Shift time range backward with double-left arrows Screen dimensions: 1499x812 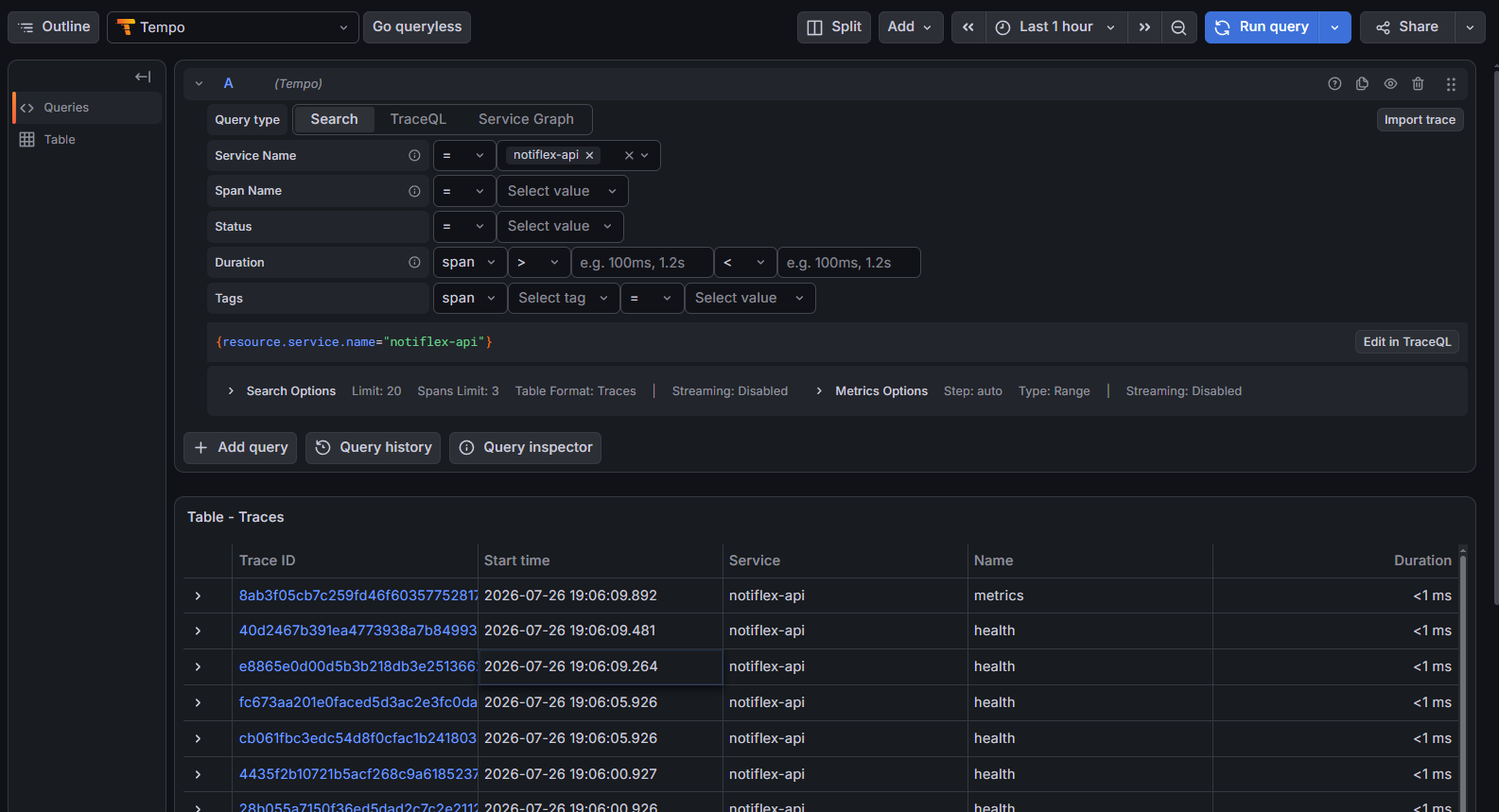968,27
